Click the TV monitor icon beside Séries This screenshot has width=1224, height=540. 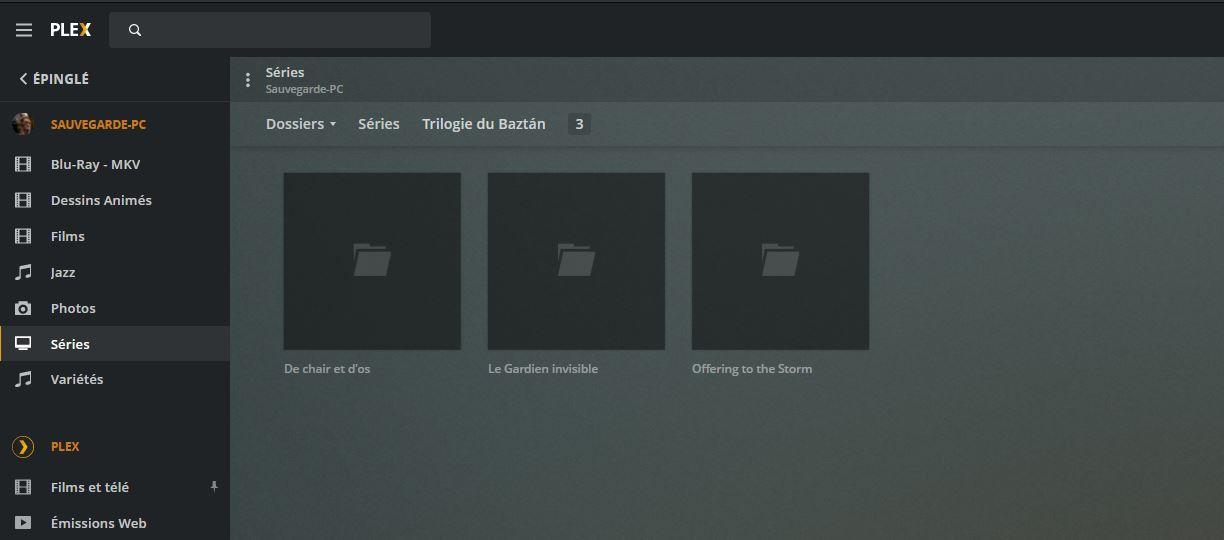point(23,344)
